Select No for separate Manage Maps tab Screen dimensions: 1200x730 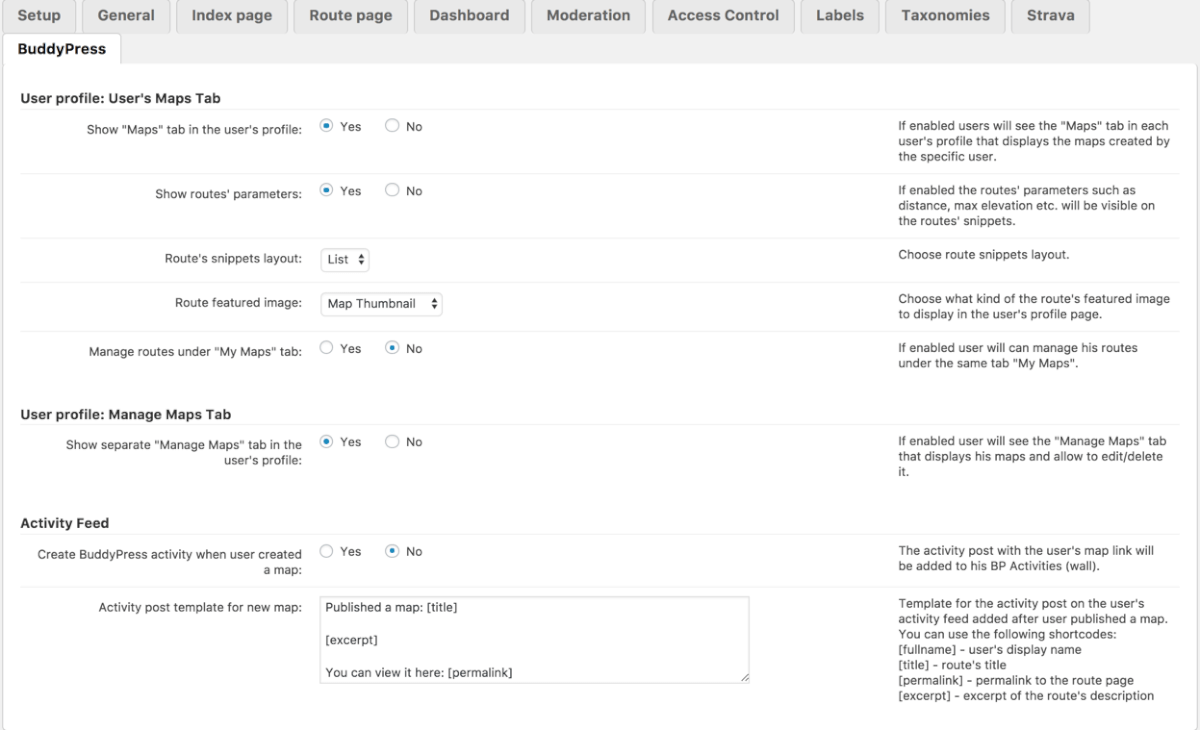(393, 442)
